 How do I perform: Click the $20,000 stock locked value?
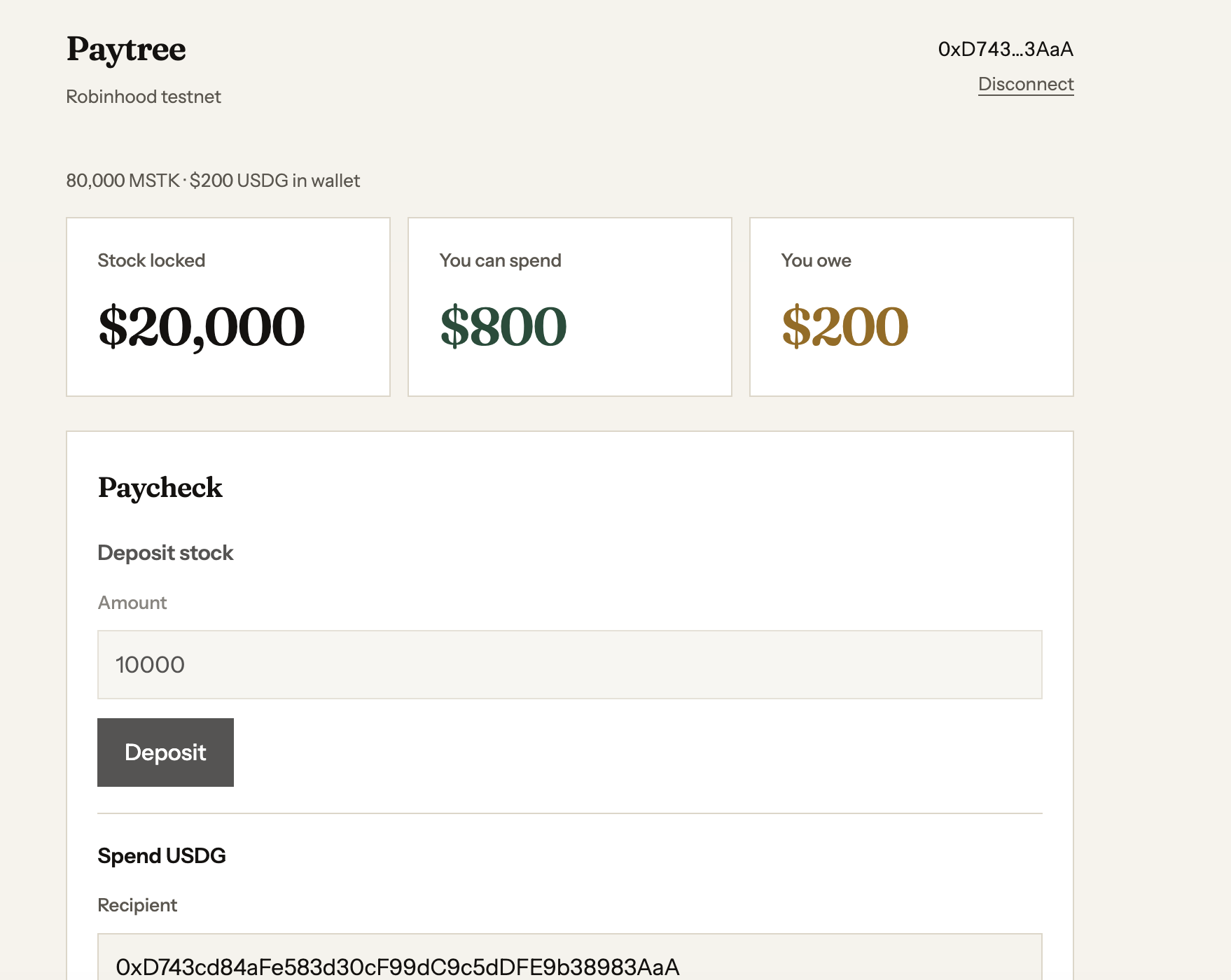tap(202, 327)
